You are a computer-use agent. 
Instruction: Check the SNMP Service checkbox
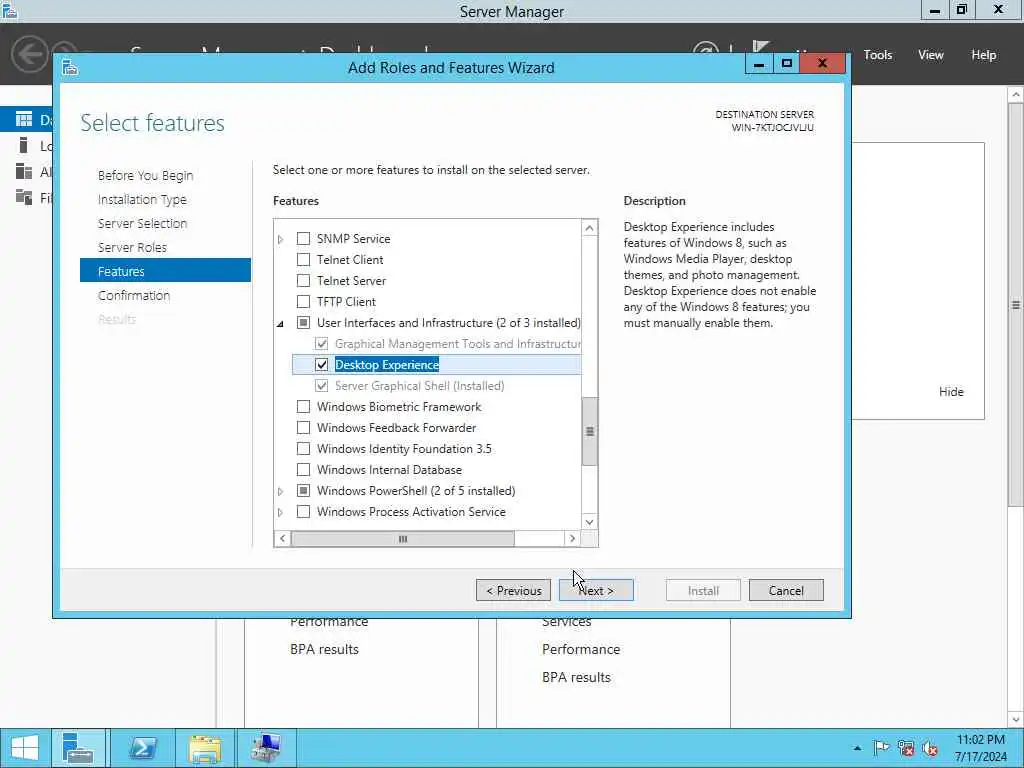pos(303,238)
